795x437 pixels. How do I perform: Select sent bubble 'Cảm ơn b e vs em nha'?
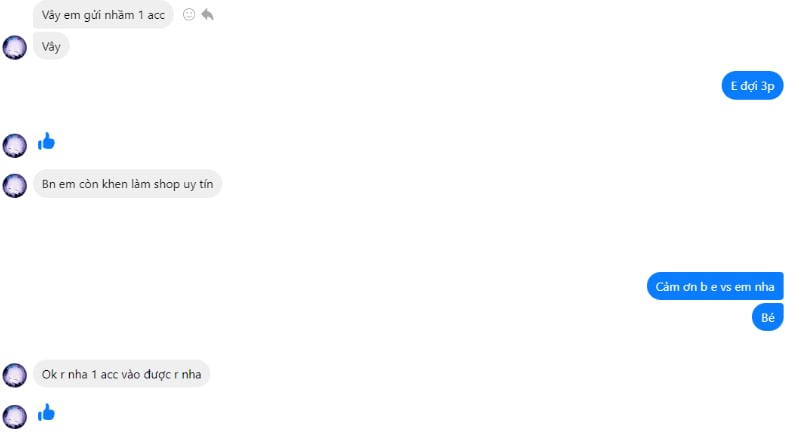click(x=715, y=286)
